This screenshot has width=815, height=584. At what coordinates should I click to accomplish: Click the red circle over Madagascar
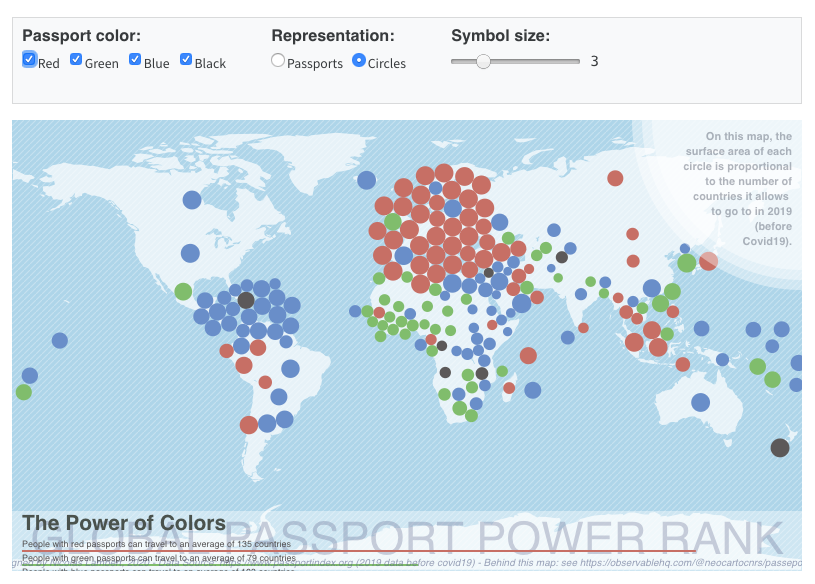coord(528,355)
